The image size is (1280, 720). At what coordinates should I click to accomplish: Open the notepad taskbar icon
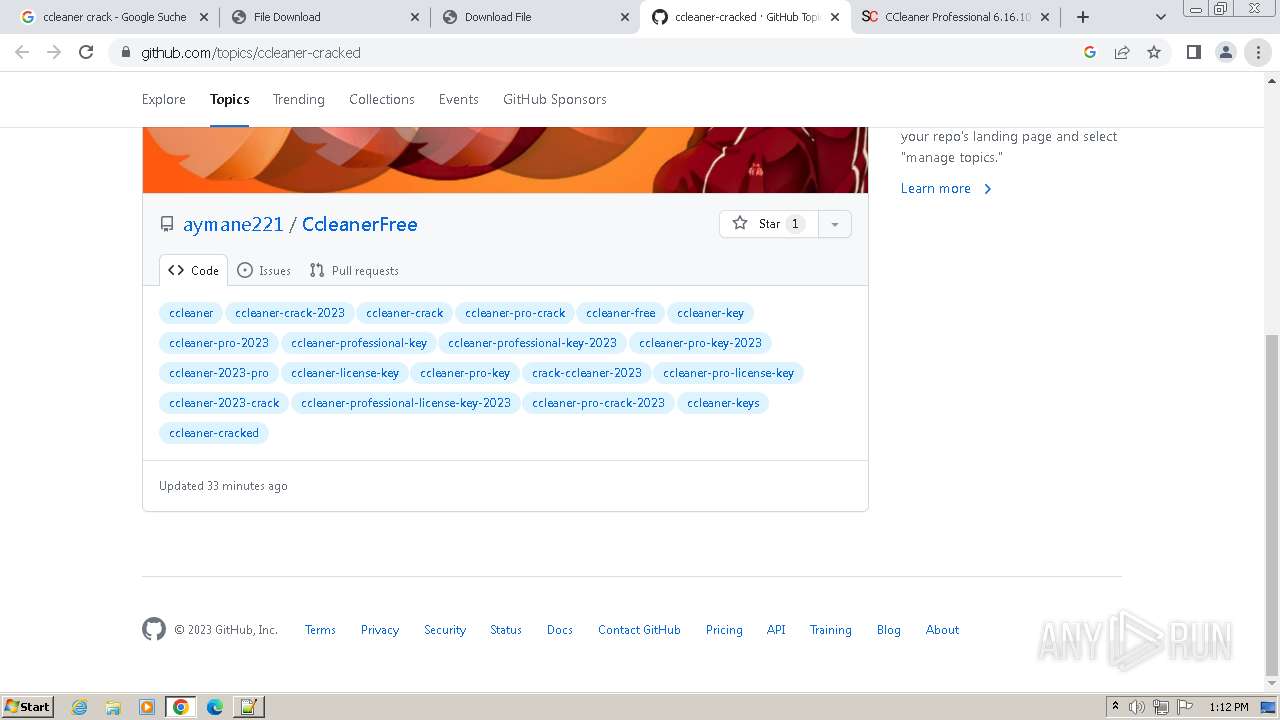tap(248, 707)
